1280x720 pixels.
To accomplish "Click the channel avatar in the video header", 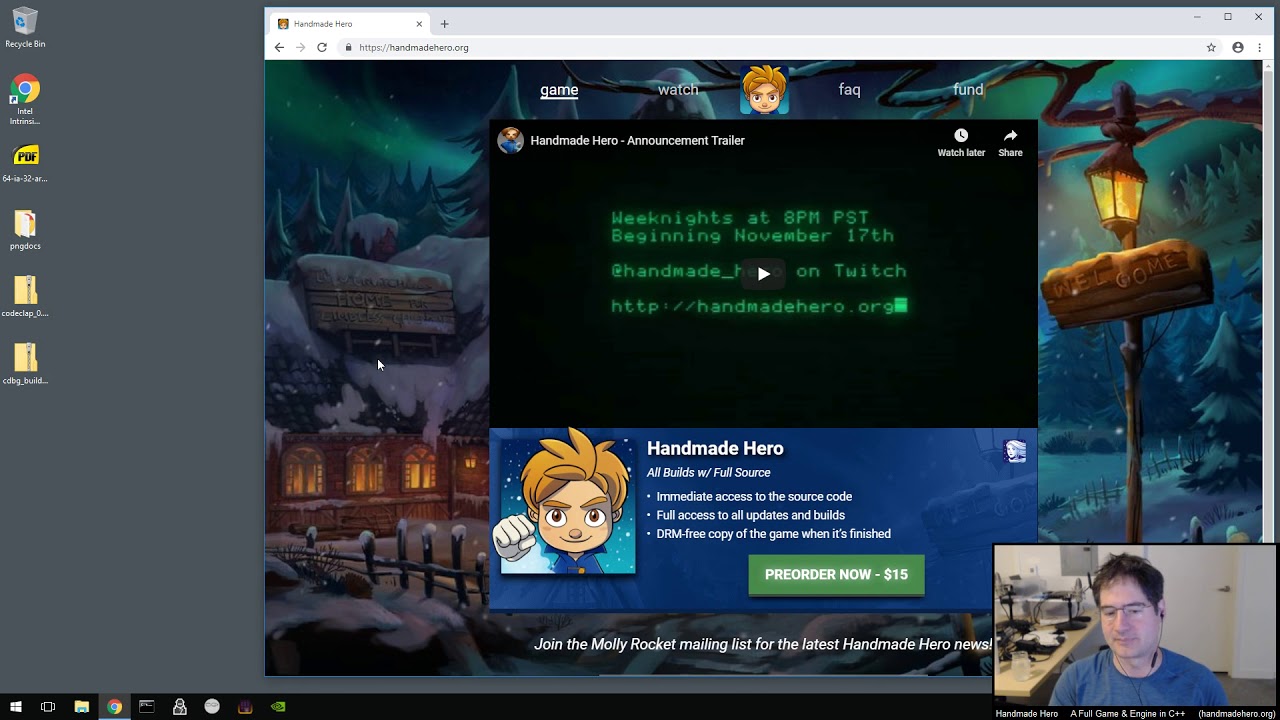I will [511, 140].
